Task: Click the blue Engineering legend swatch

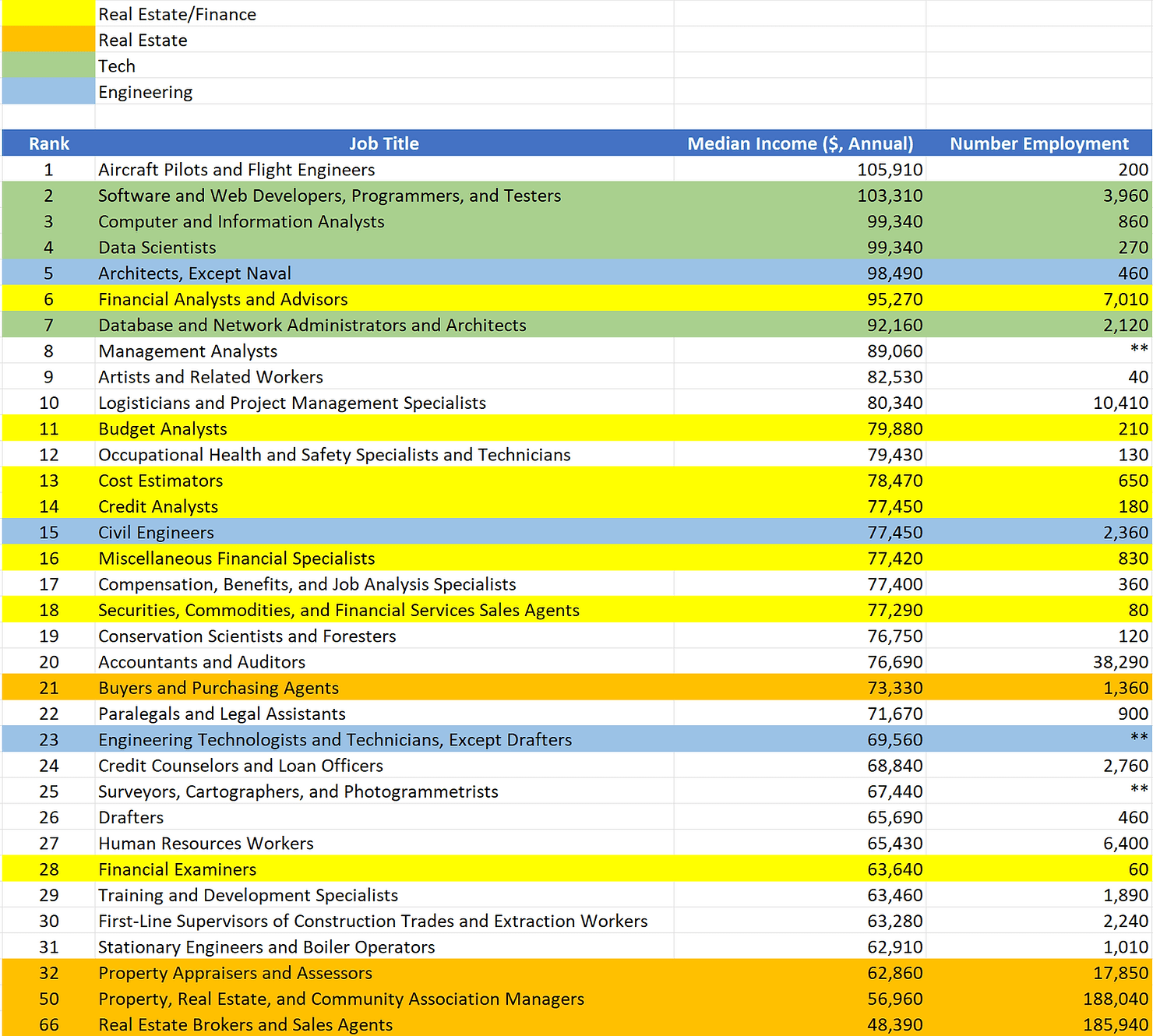Action: pos(48,91)
